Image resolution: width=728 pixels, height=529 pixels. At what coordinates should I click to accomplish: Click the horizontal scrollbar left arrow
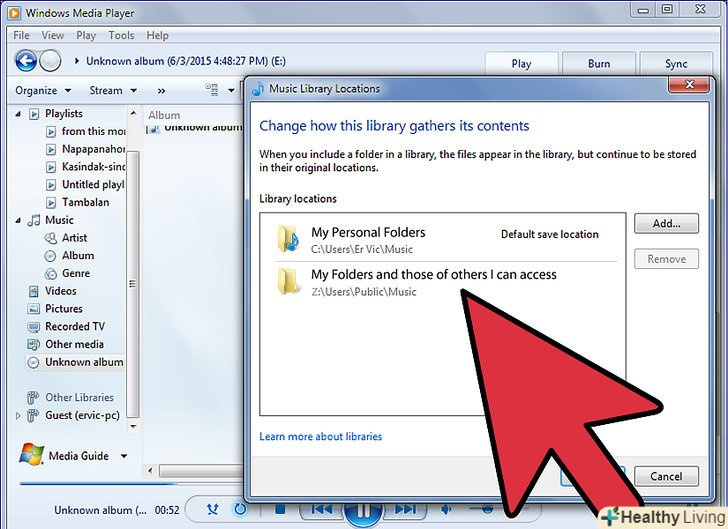[x=150, y=470]
